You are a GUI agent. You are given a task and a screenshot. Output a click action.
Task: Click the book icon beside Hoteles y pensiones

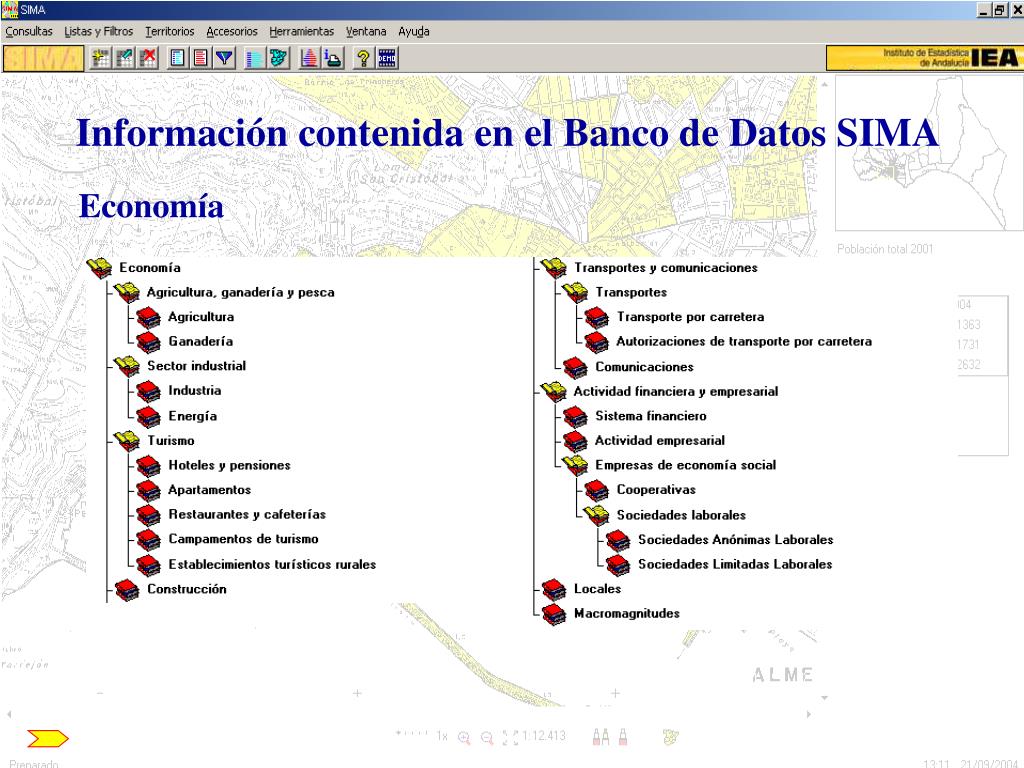pos(148,466)
